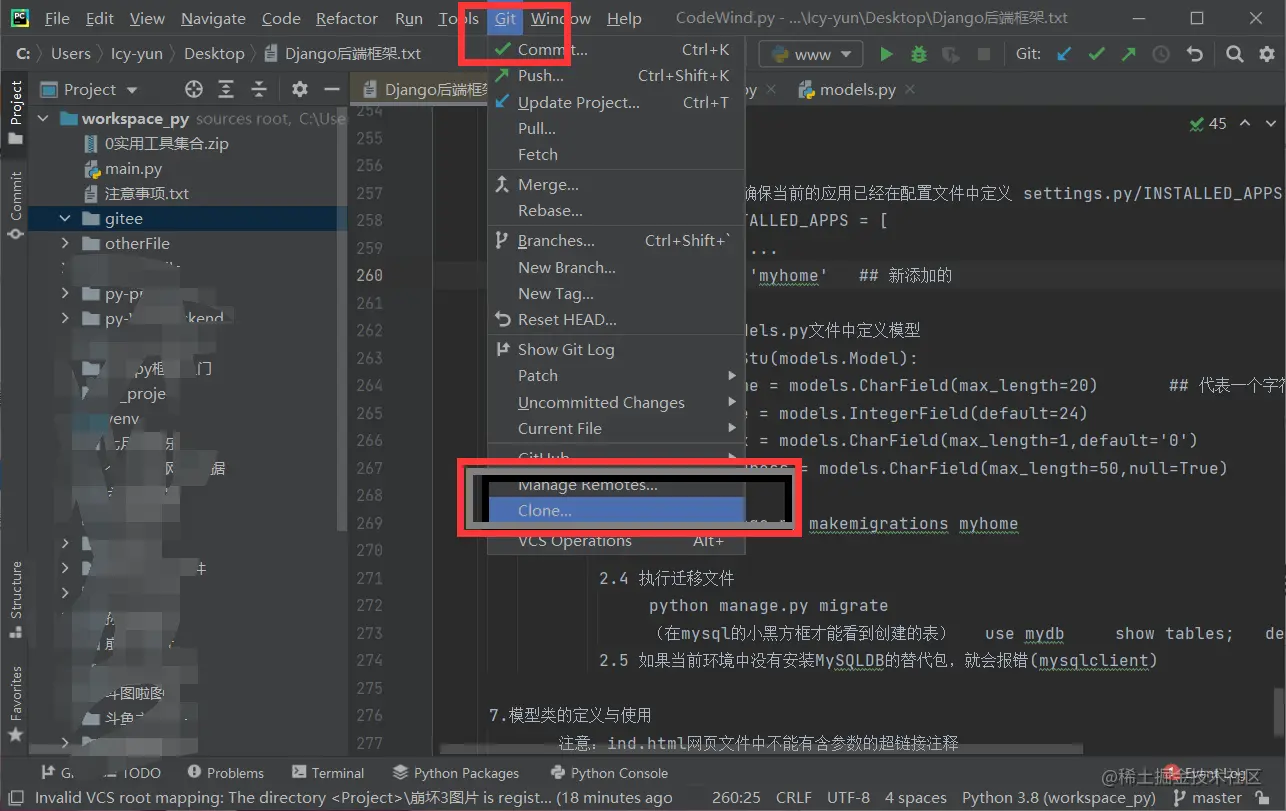
Task: Open the Project tool window sidebar tab
Action: tap(15, 112)
